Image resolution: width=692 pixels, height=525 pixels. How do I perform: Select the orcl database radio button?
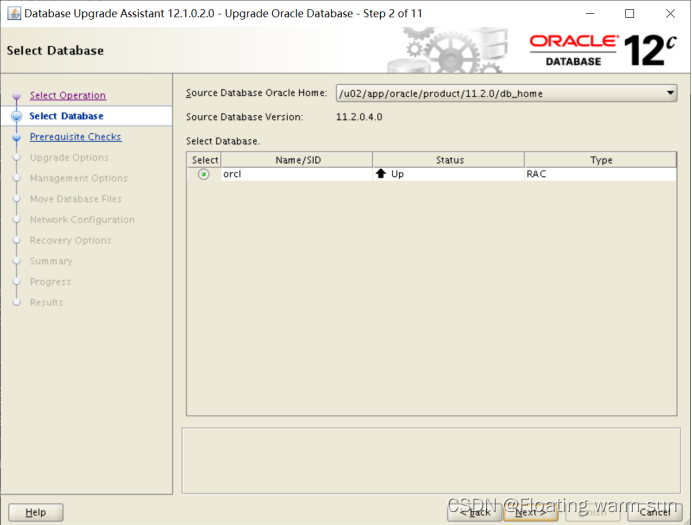coord(203,174)
